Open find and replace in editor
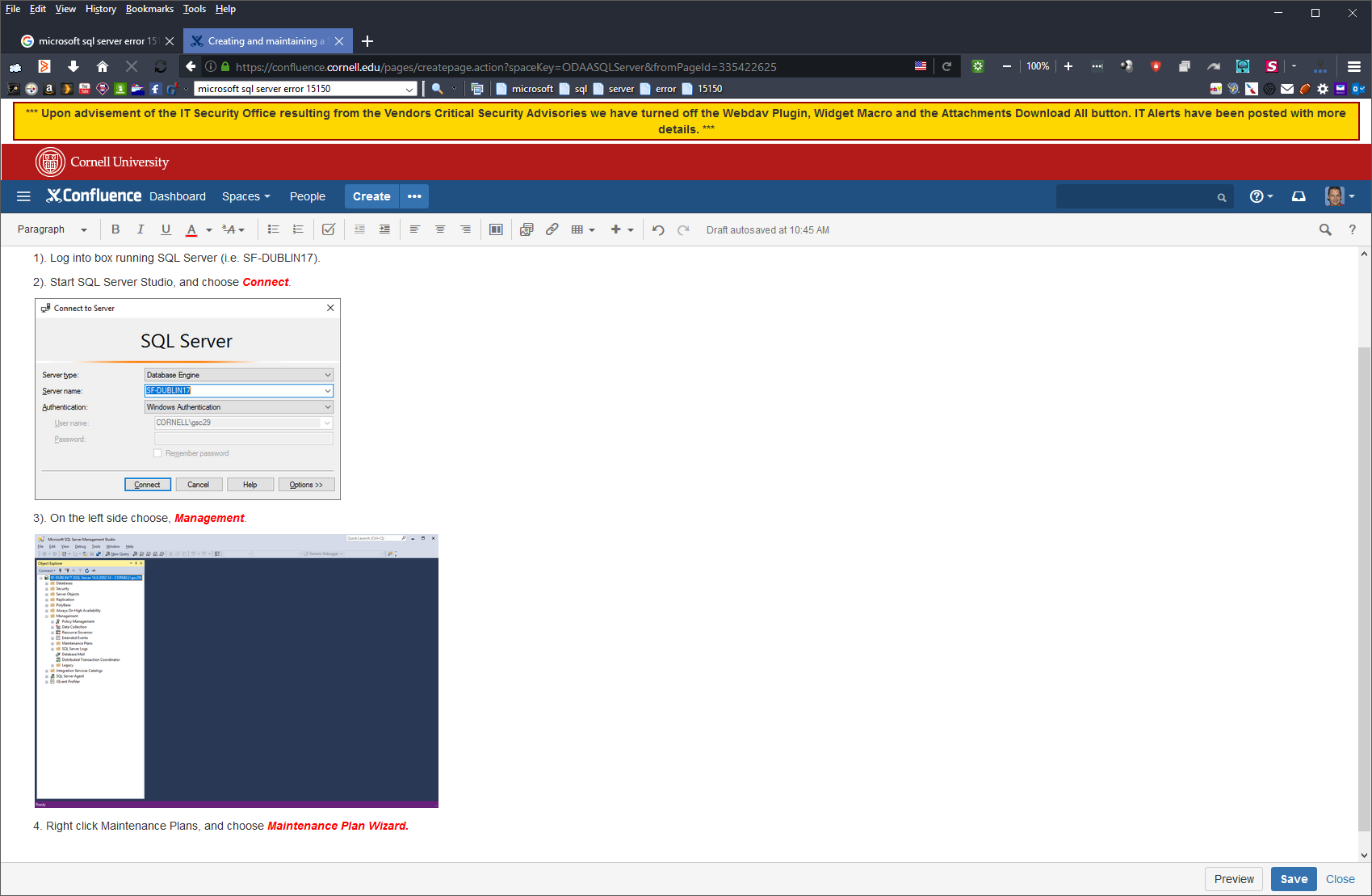 click(x=1325, y=229)
